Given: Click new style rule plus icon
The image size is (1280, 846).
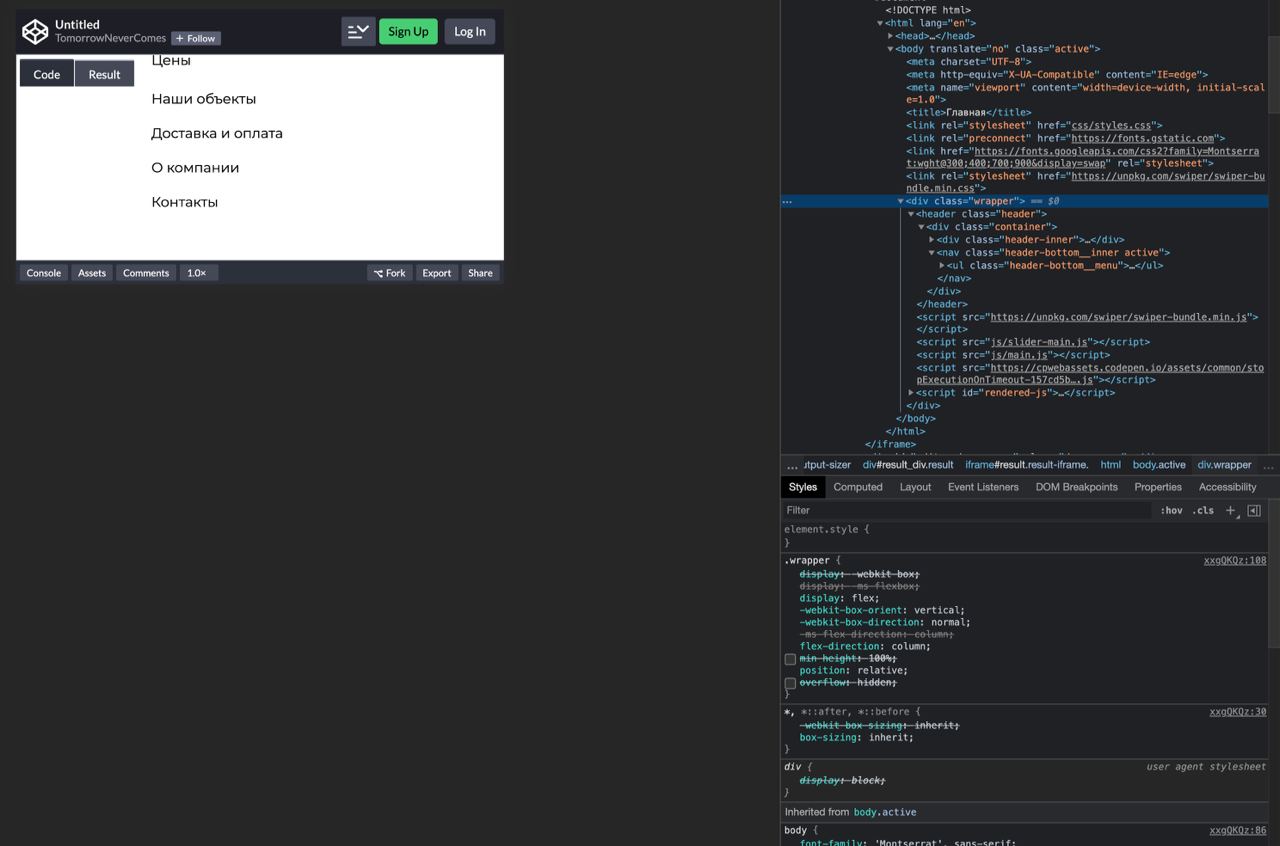Looking at the screenshot, I should point(1231,510).
